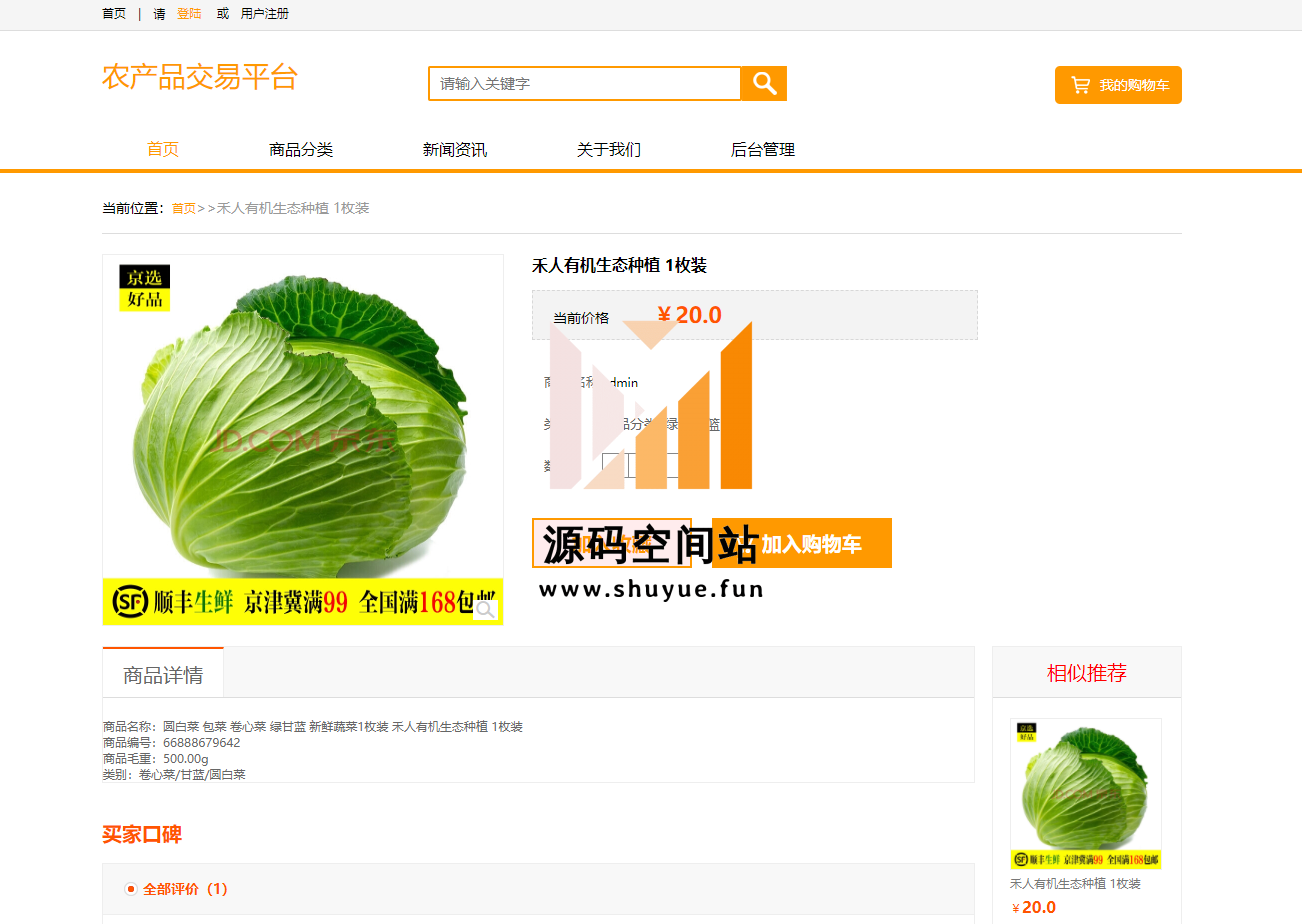Open the cabbage thumbnail under 相似推荐
The width and height of the screenshot is (1302, 924).
pyautogui.click(x=1086, y=794)
